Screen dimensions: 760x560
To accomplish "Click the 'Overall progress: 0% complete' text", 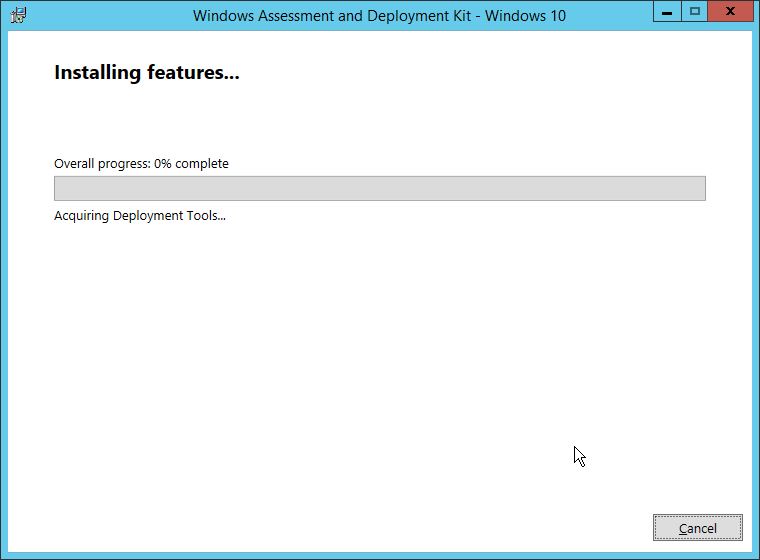I will (141, 164).
